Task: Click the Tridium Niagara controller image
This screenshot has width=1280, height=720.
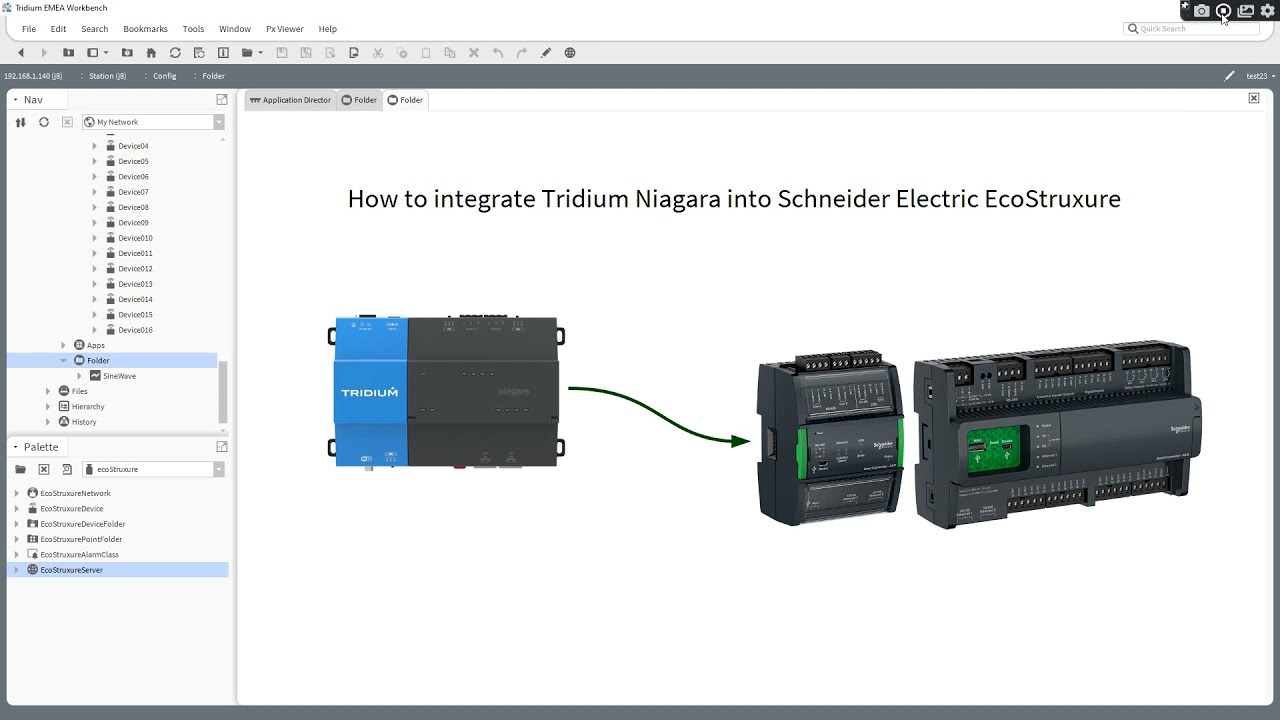Action: (447, 392)
